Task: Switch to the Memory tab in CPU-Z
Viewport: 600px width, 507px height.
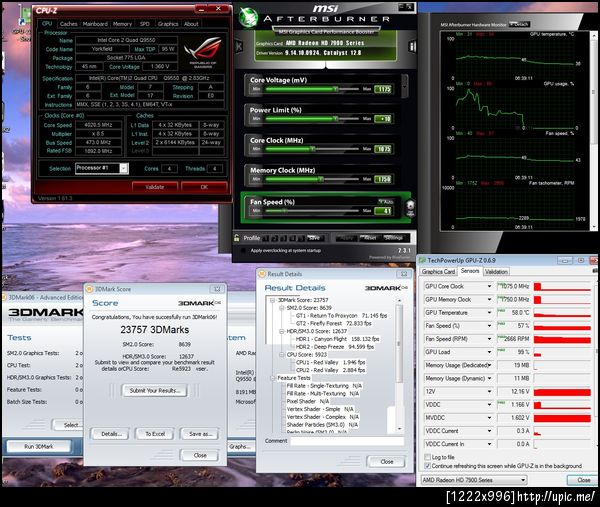Action: [x=122, y=24]
